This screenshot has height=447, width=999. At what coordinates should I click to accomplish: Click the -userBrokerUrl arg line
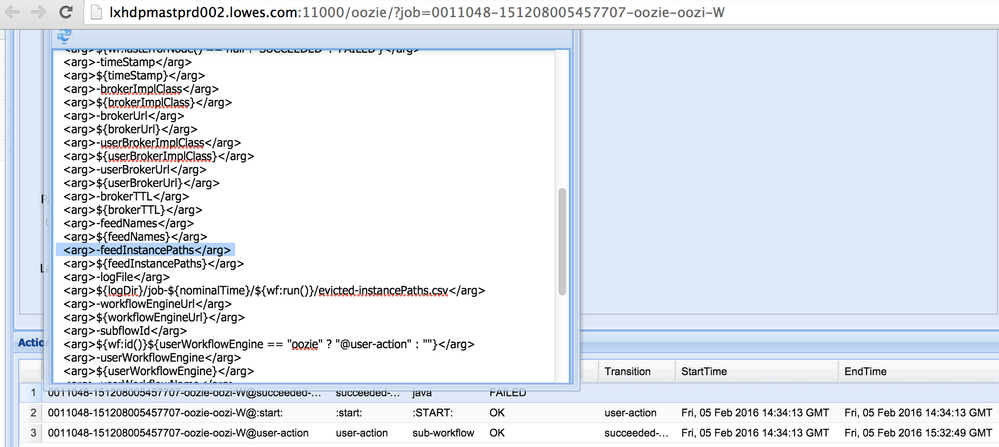pyautogui.click(x=135, y=169)
